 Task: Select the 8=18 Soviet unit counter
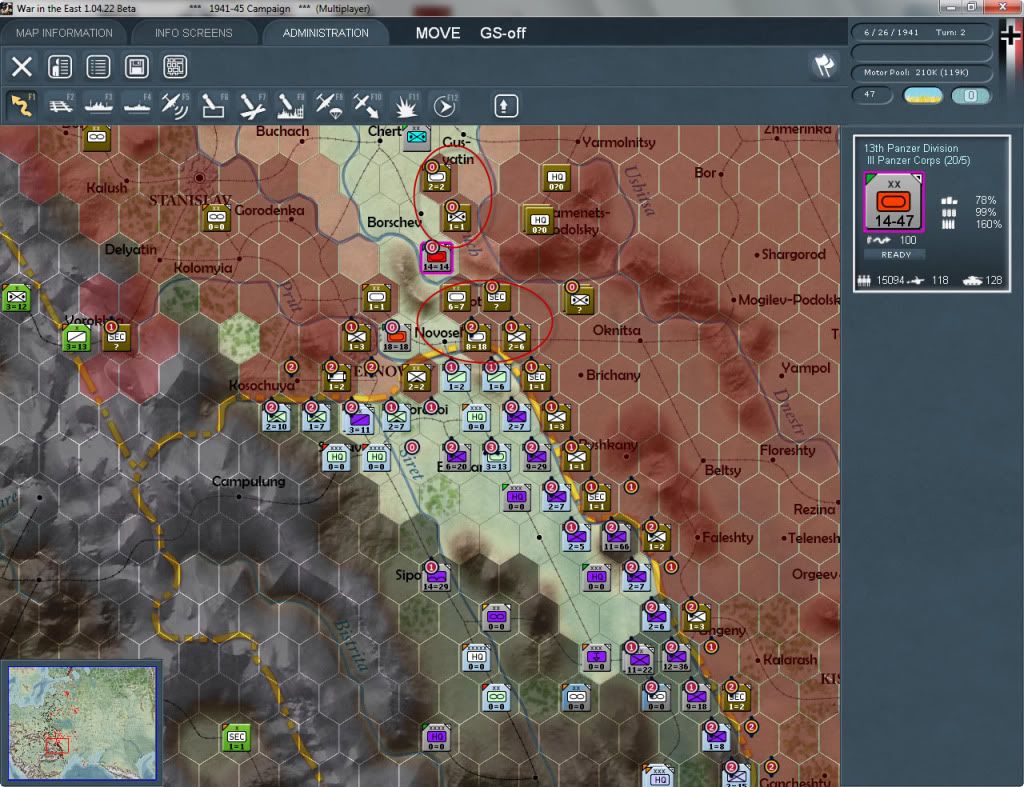[476, 337]
